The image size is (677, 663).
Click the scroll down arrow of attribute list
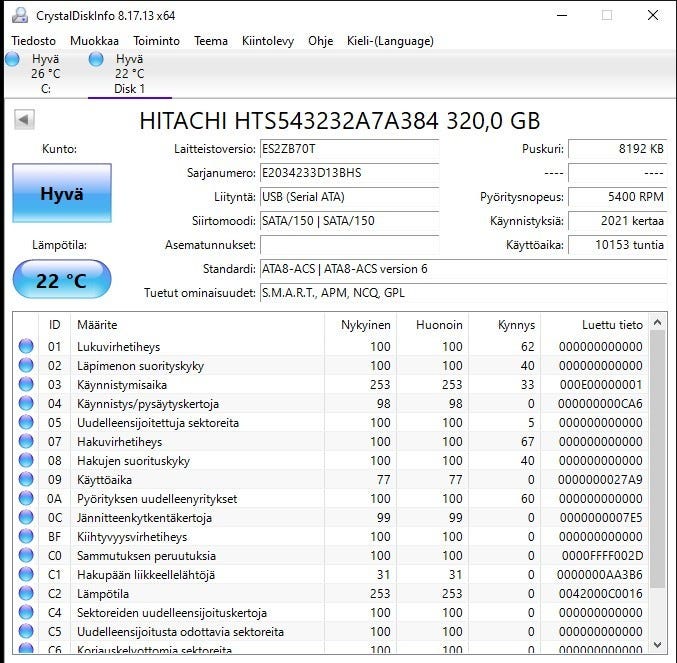tap(657, 645)
